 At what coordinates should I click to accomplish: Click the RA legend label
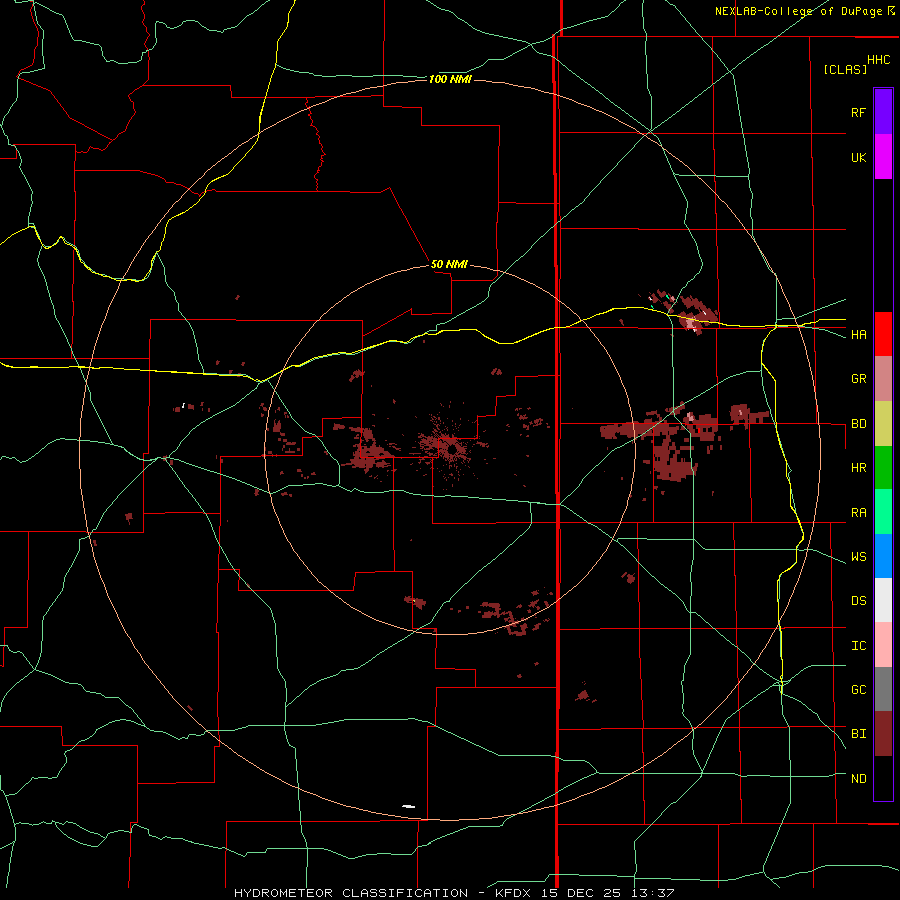(x=858, y=513)
